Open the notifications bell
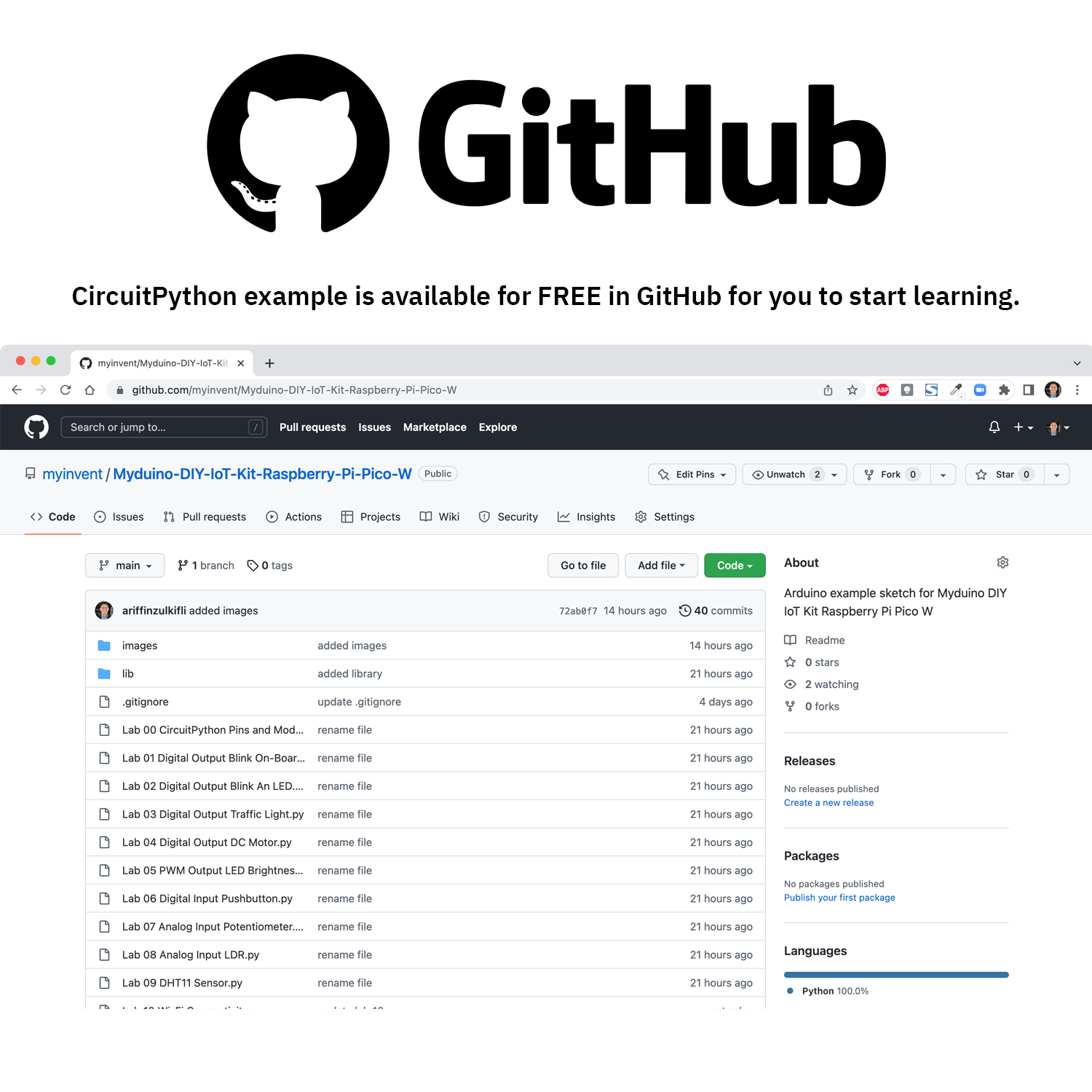Image resolution: width=1092 pixels, height=1092 pixels. [x=994, y=427]
